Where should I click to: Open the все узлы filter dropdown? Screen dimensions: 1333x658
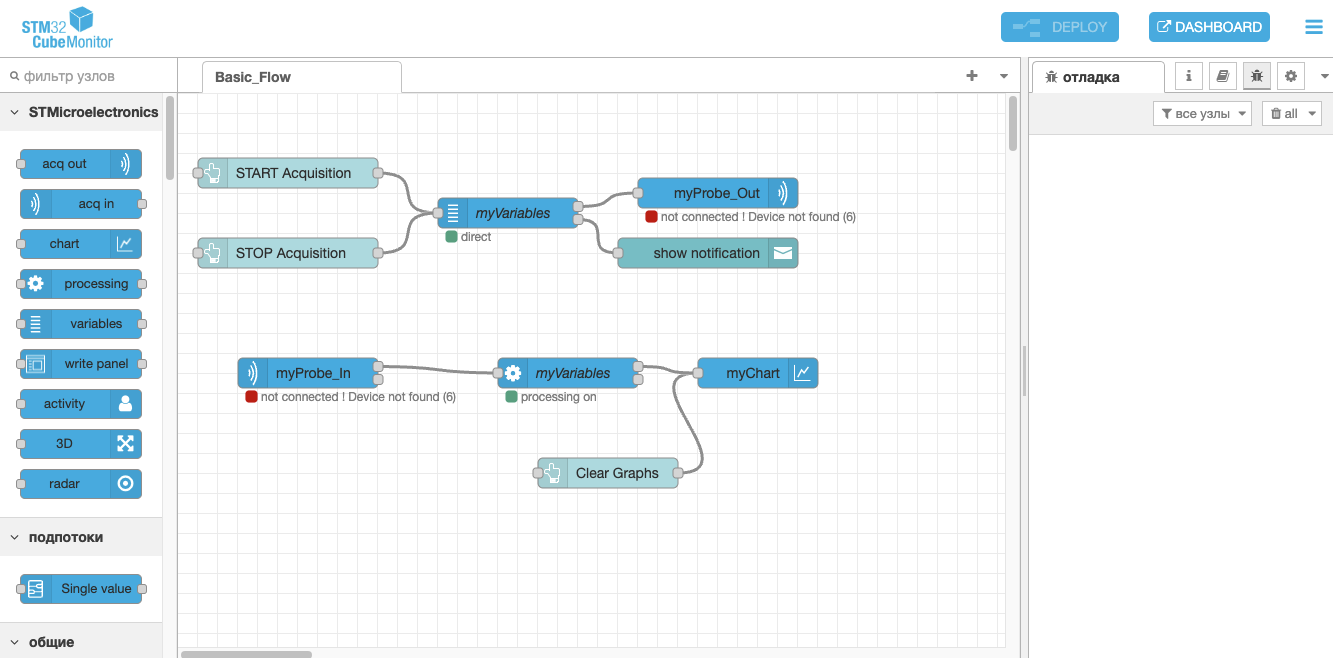point(1202,114)
